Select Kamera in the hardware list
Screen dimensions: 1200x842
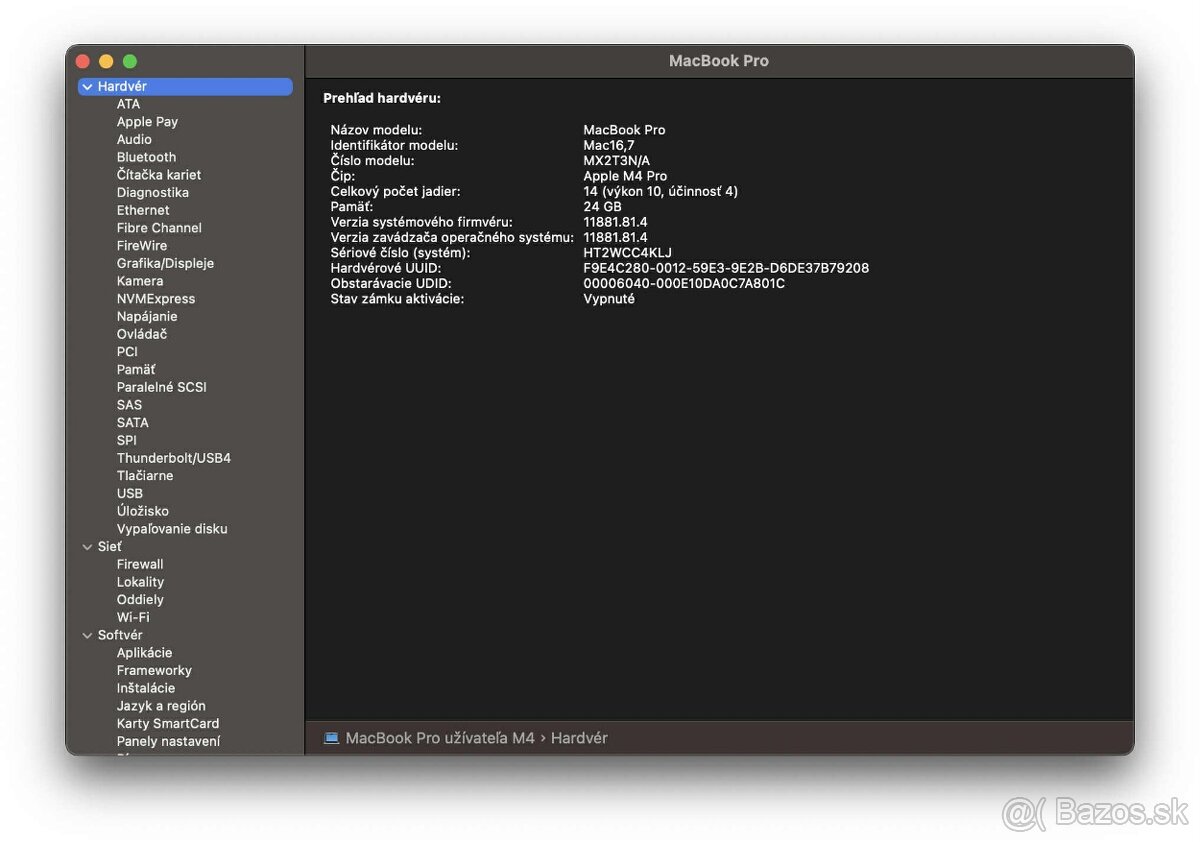pos(140,281)
